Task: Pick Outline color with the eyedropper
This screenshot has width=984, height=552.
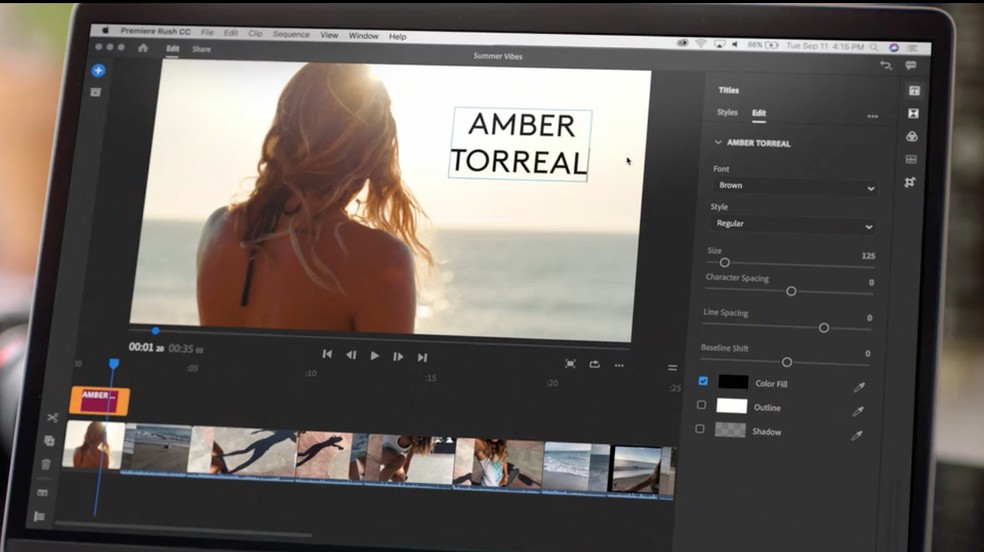Action: (x=858, y=411)
